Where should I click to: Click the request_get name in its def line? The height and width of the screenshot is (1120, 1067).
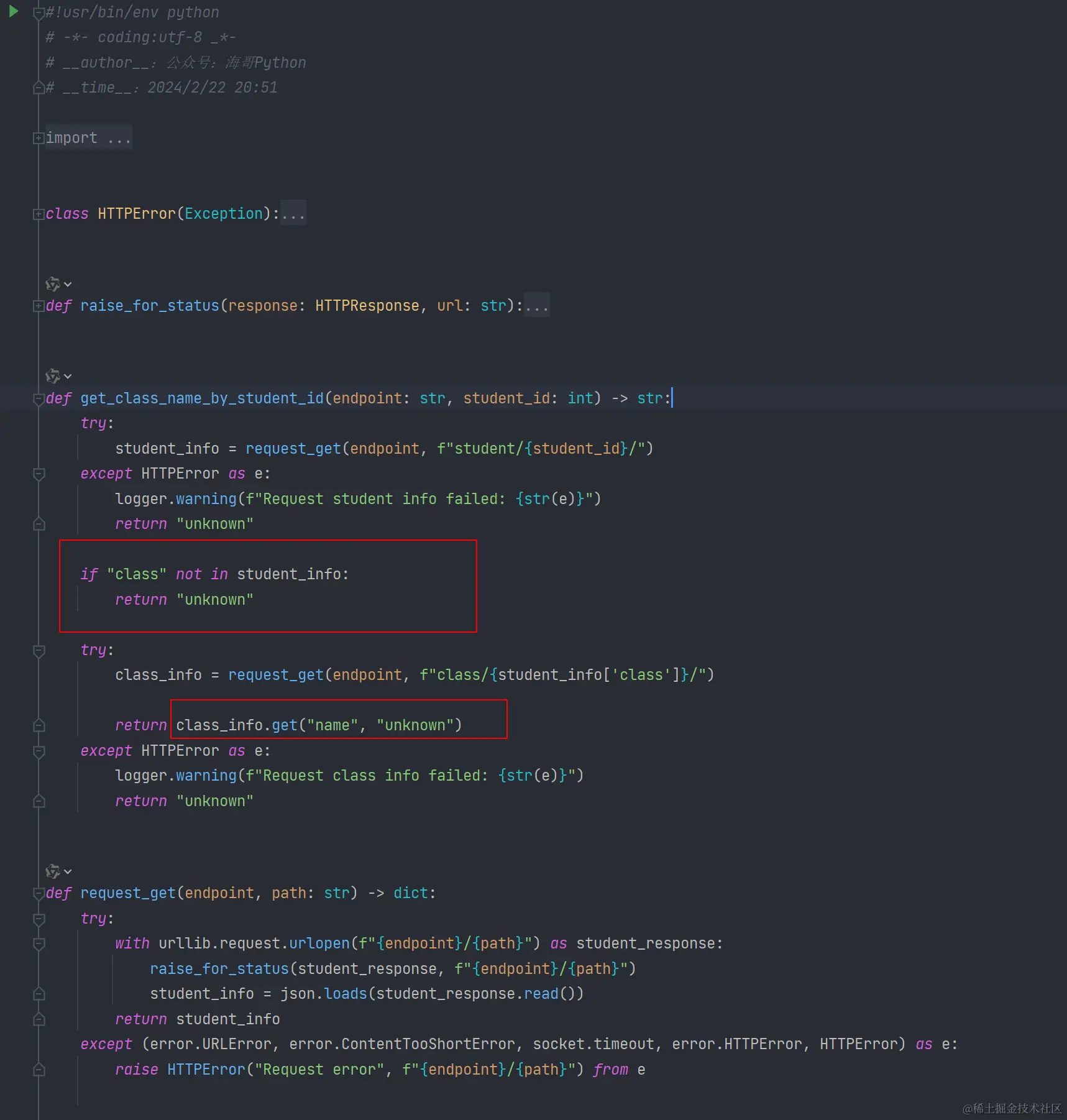click(x=128, y=893)
